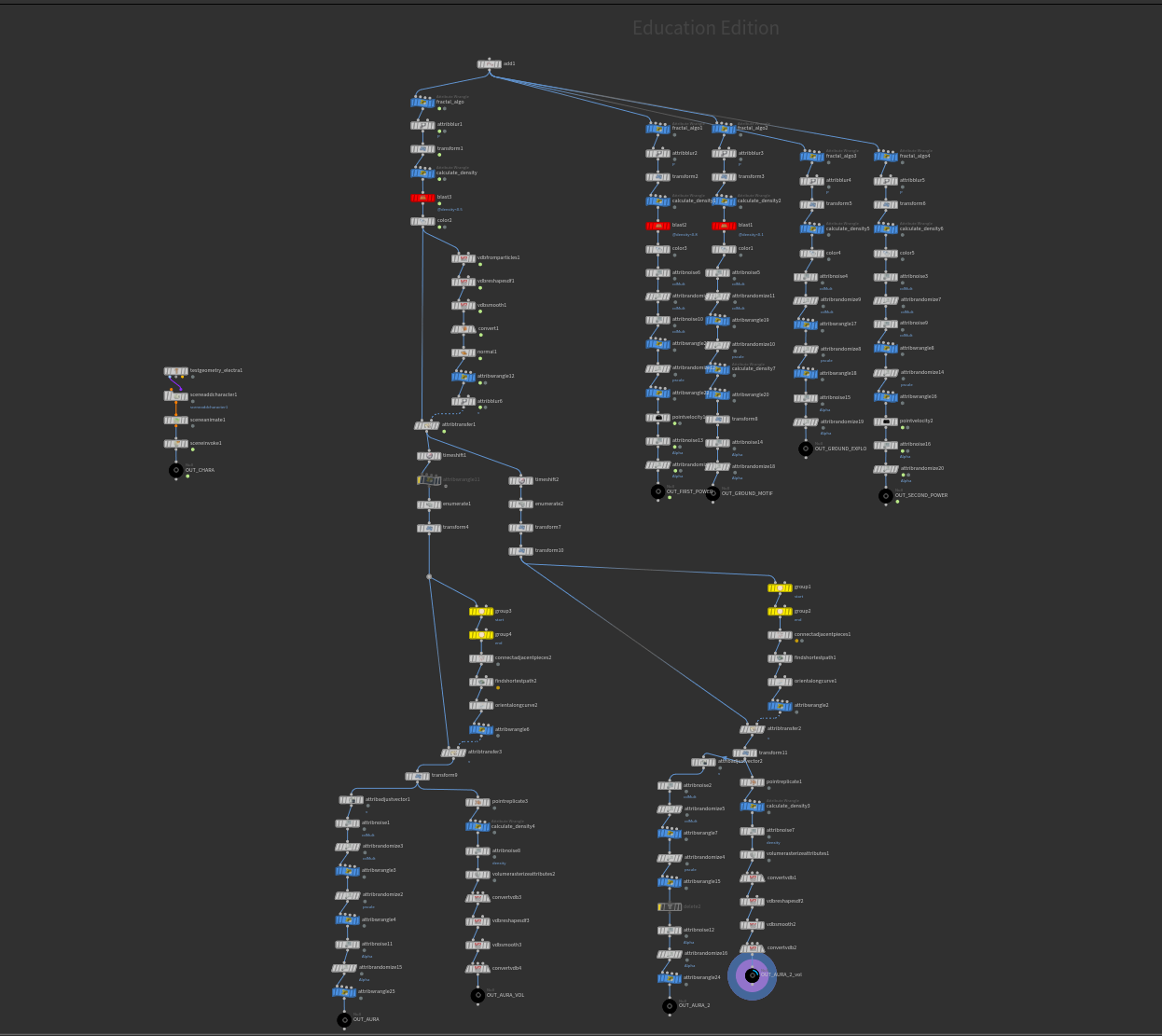Click the convertvdb1 node icon
The width and height of the screenshot is (1162, 1036).
point(753,877)
